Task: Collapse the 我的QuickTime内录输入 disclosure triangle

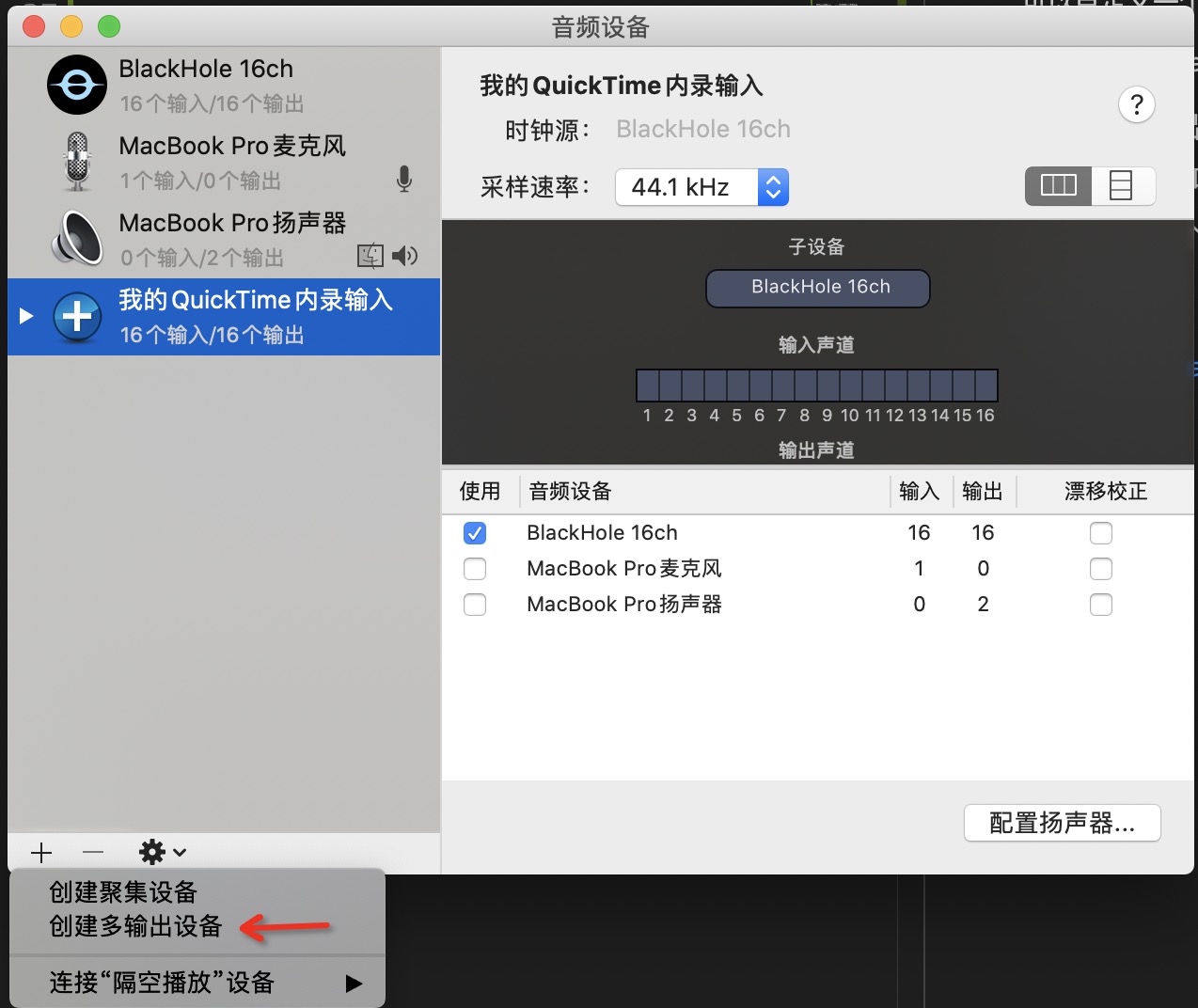Action: (x=26, y=316)
